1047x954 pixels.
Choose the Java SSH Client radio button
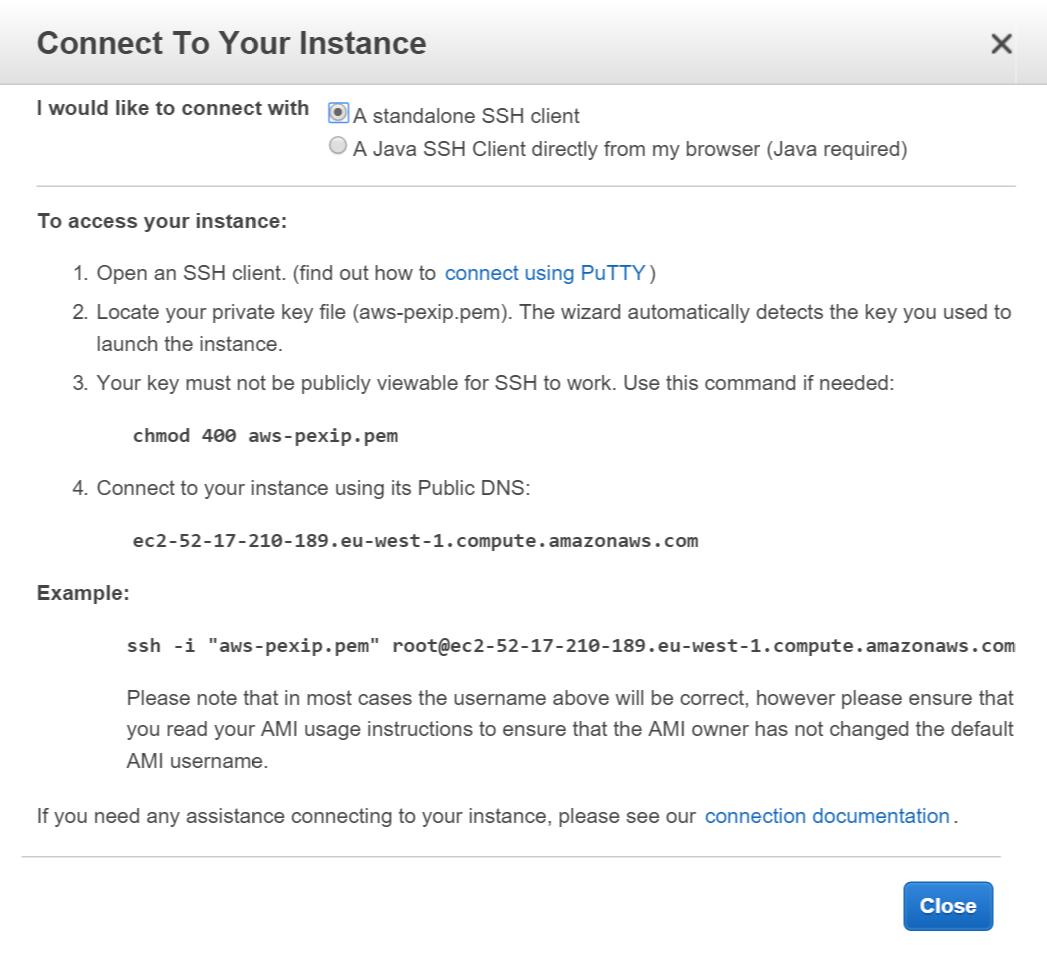[338, 146]
